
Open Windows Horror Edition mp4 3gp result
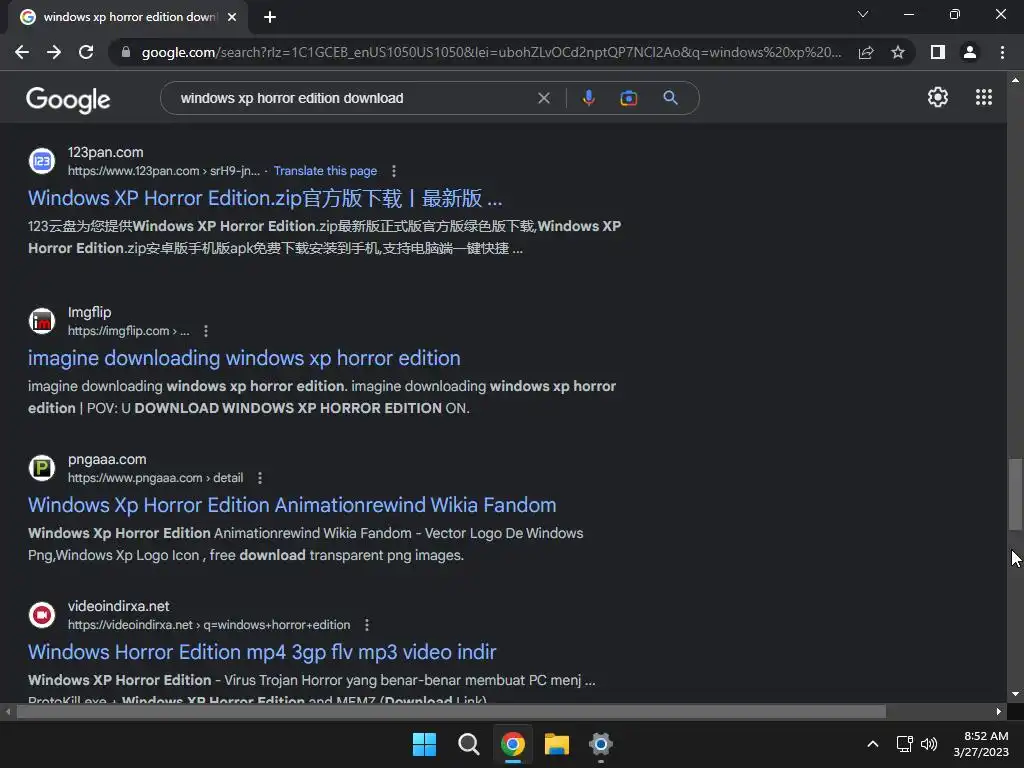[262, 652]
